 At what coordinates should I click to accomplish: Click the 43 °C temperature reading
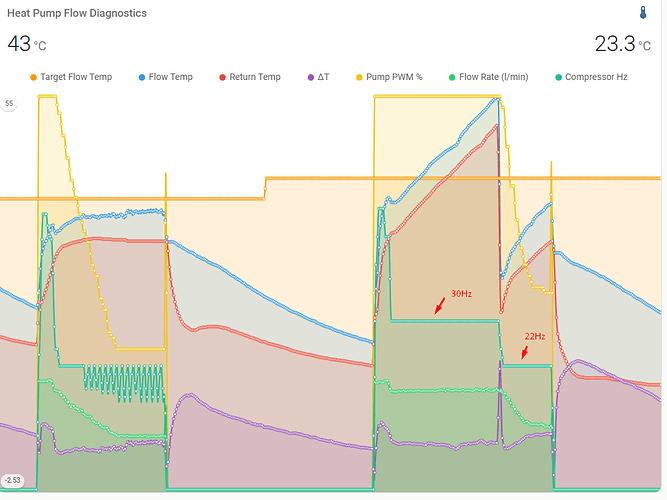tap(27, 44)
